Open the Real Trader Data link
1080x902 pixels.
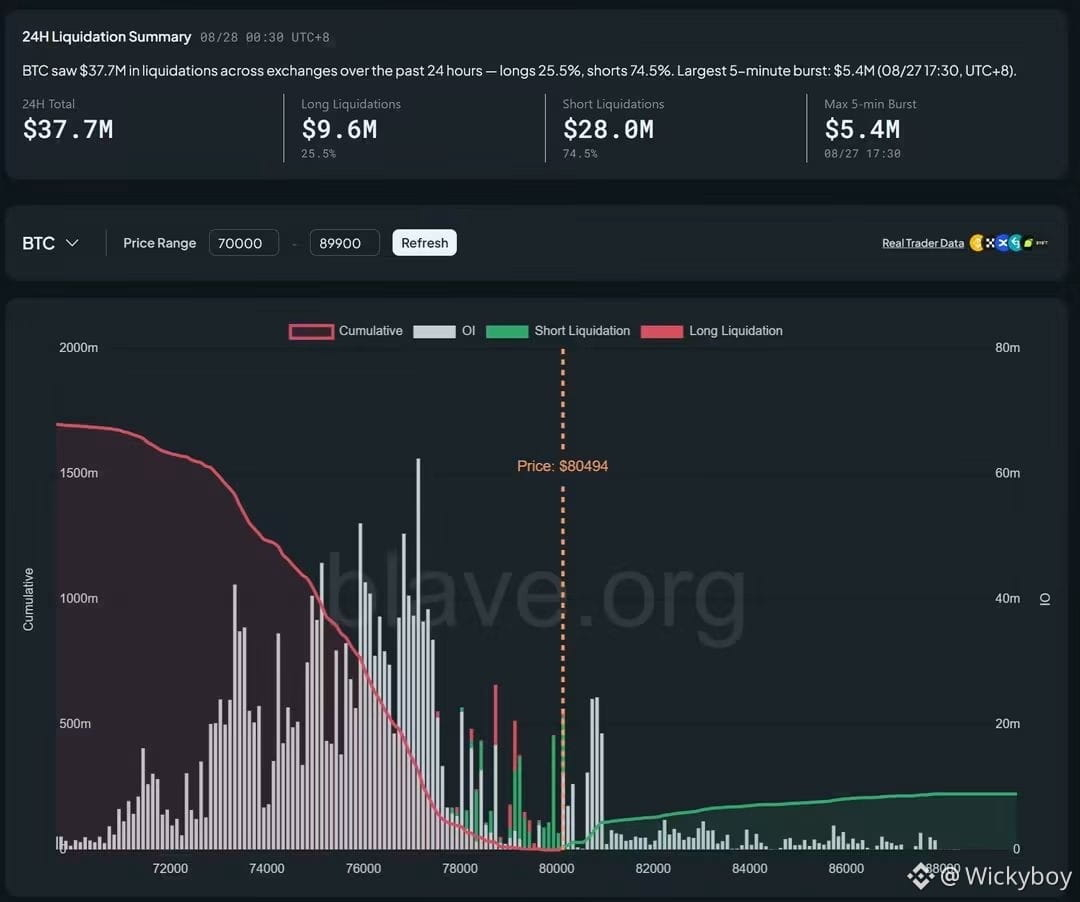[923, 243]
